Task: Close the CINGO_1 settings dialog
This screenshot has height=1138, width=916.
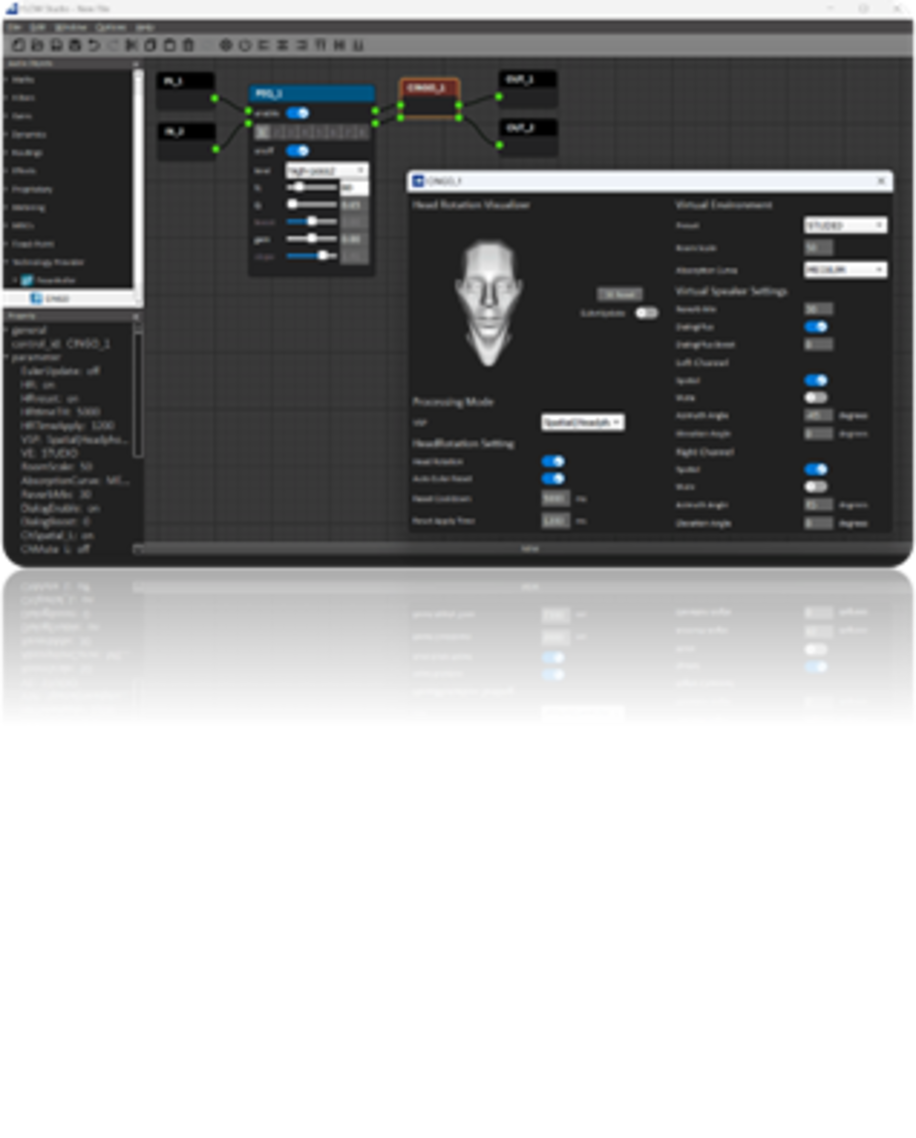Action: [x=881, y=181]
